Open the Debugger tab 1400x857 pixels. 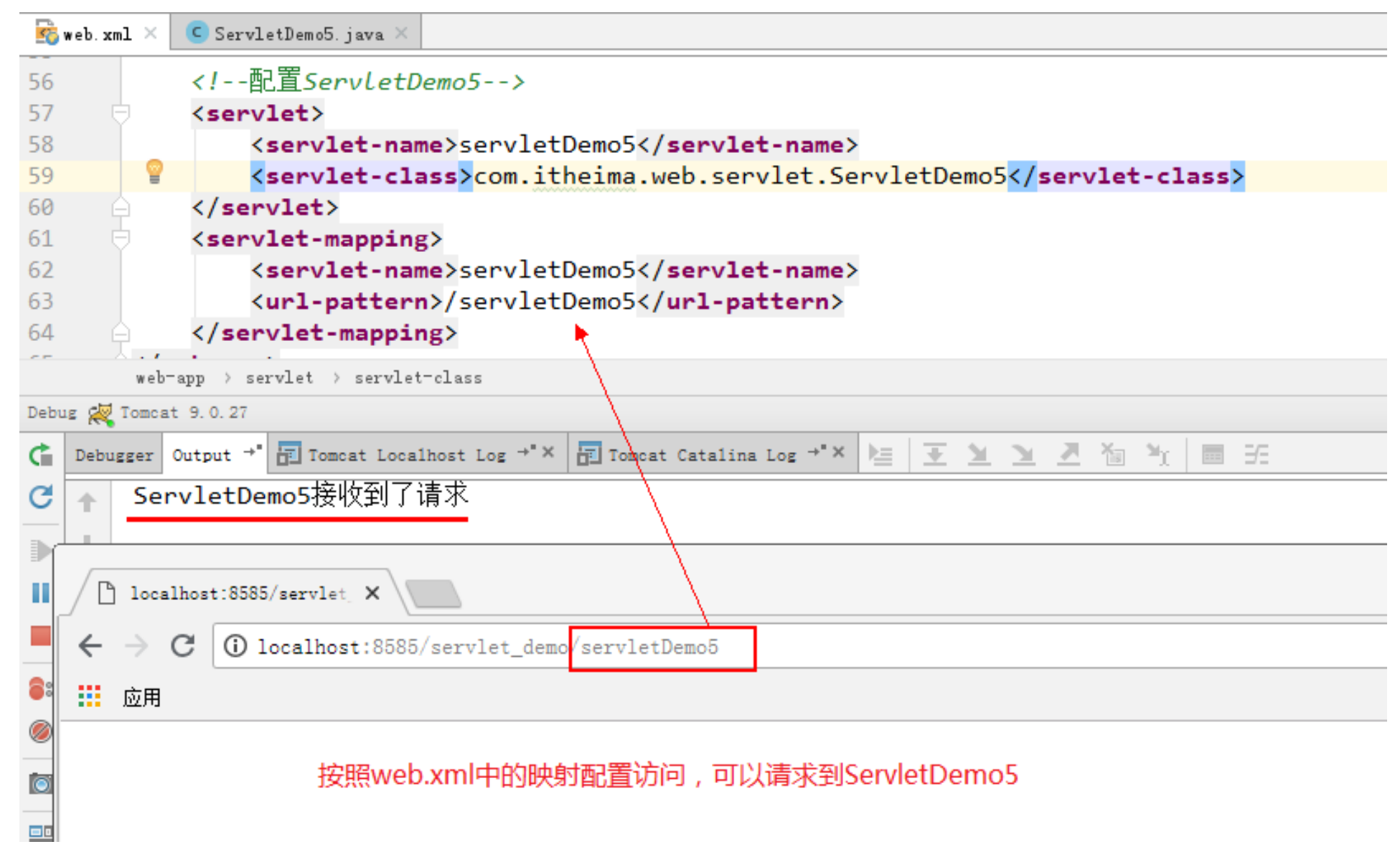[114, 455]
